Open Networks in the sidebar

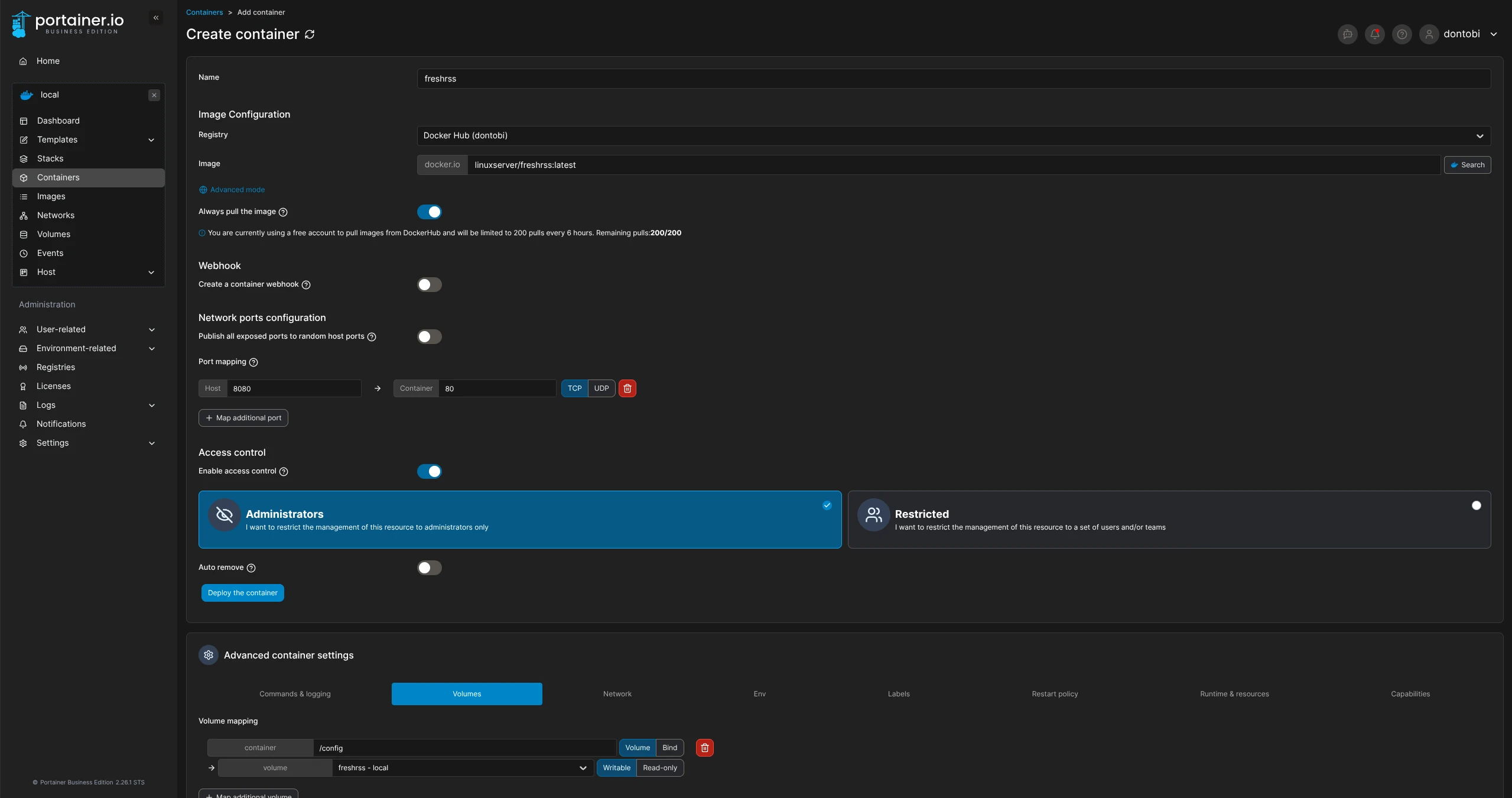[89, 215]
